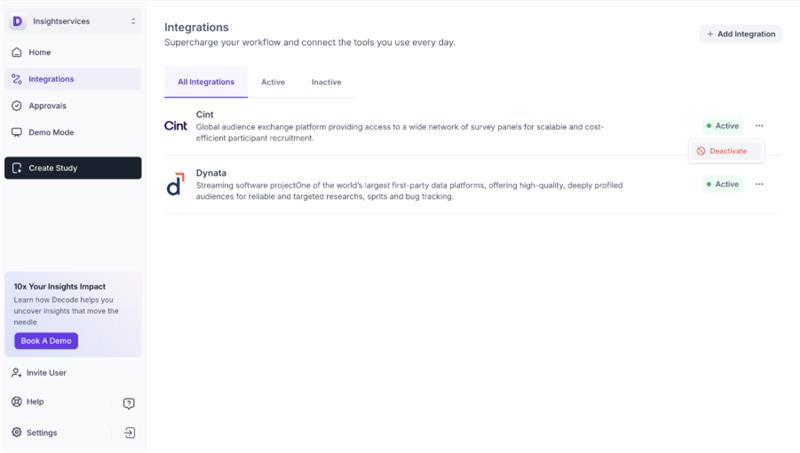
Task: Launch Demo Mode monitor icon
Action: click(x=17, y=132)
